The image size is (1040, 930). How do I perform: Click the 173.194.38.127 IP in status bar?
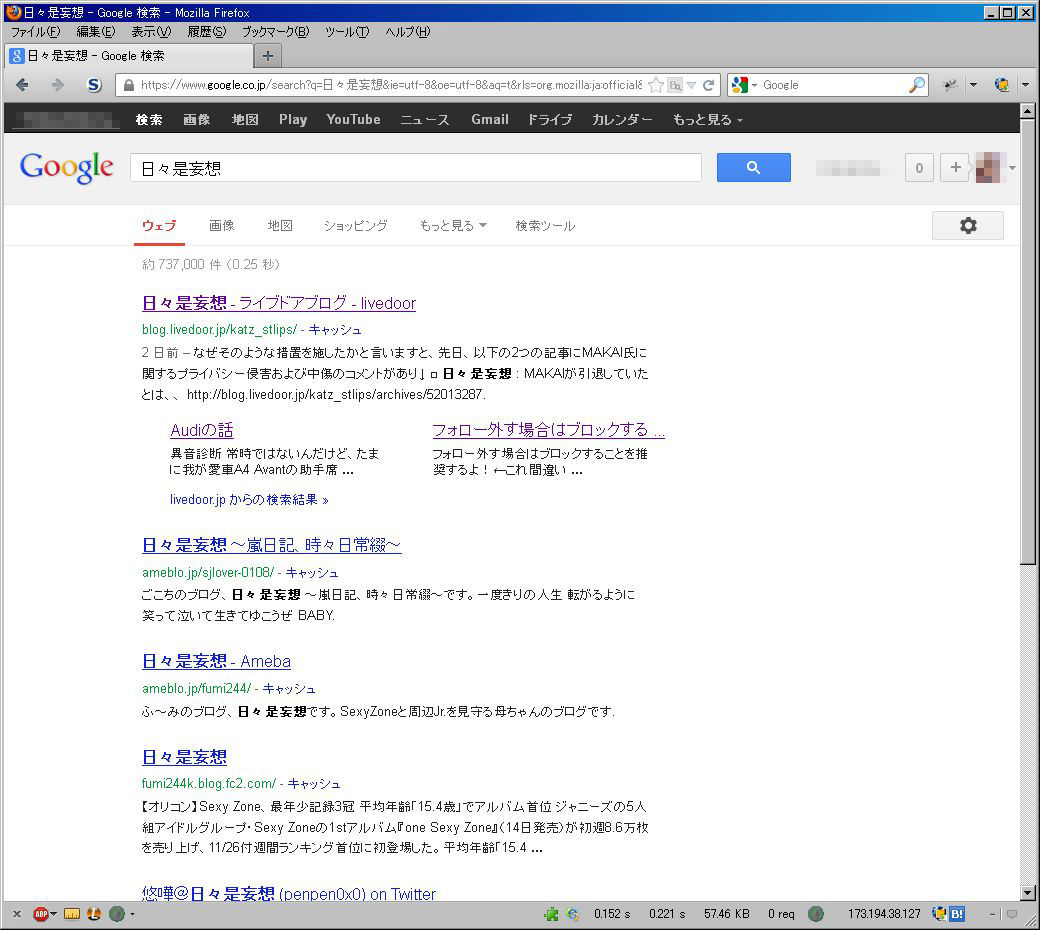tap(883, 914)
